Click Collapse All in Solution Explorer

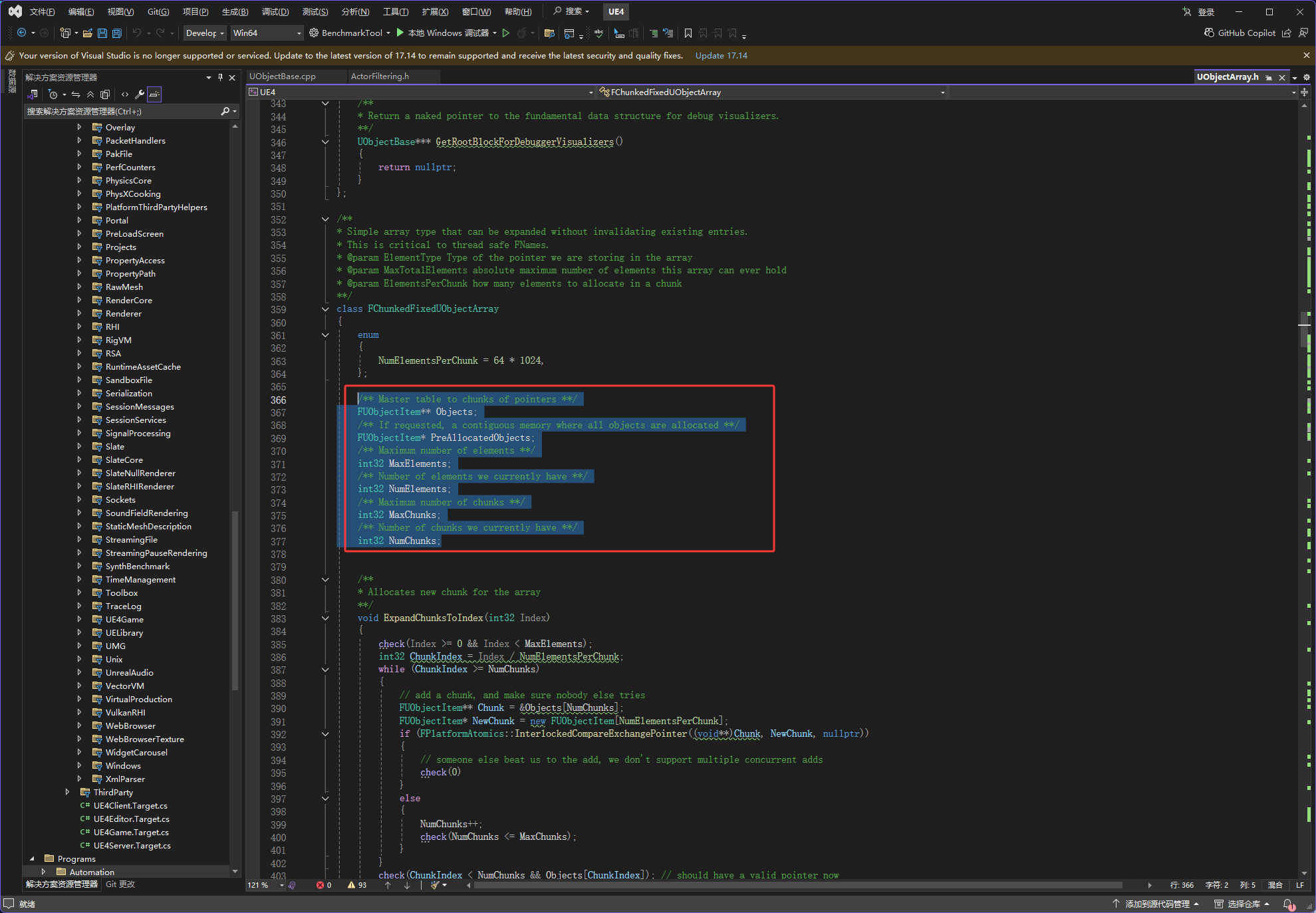90,94
